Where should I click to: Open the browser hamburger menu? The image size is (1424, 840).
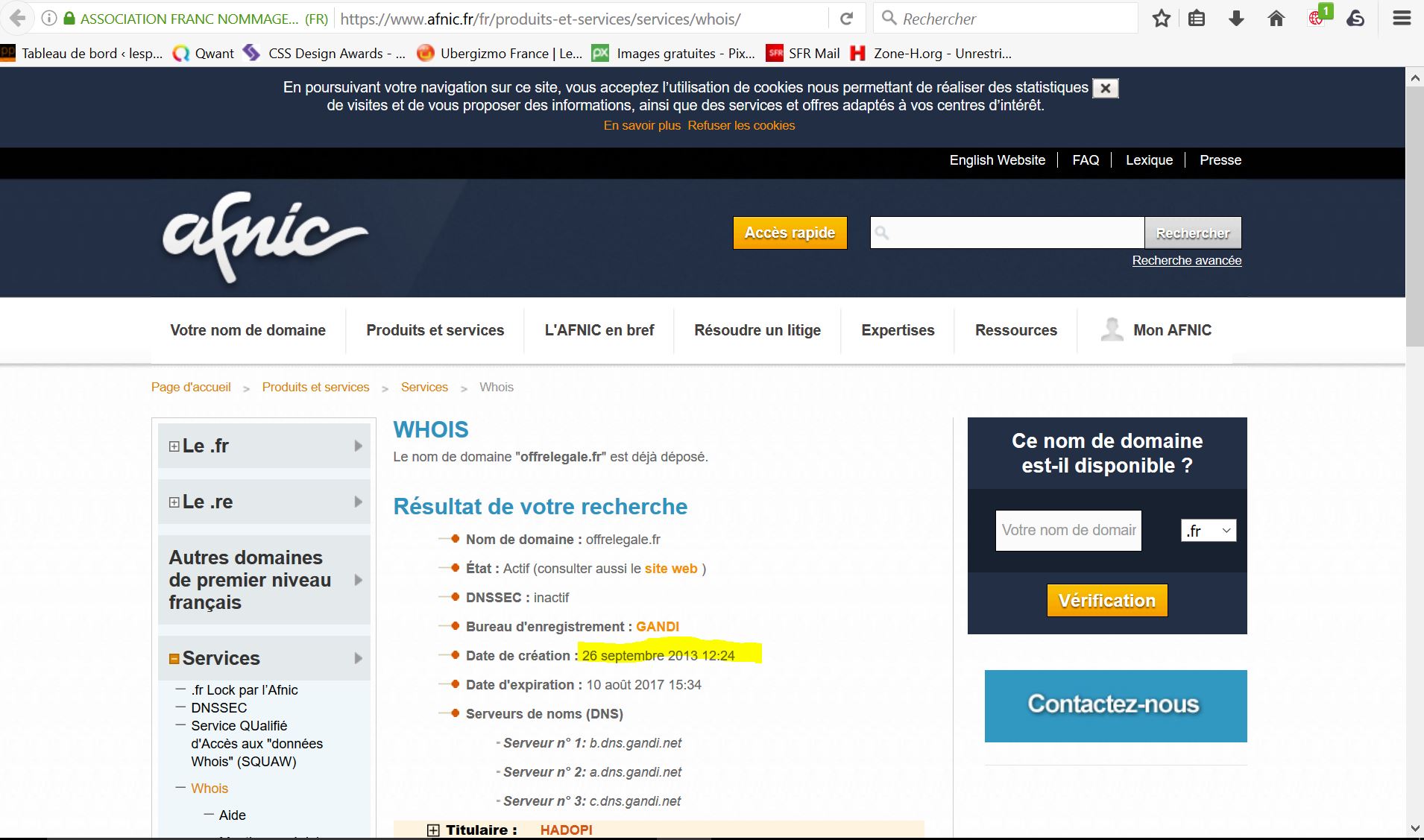1402,19
